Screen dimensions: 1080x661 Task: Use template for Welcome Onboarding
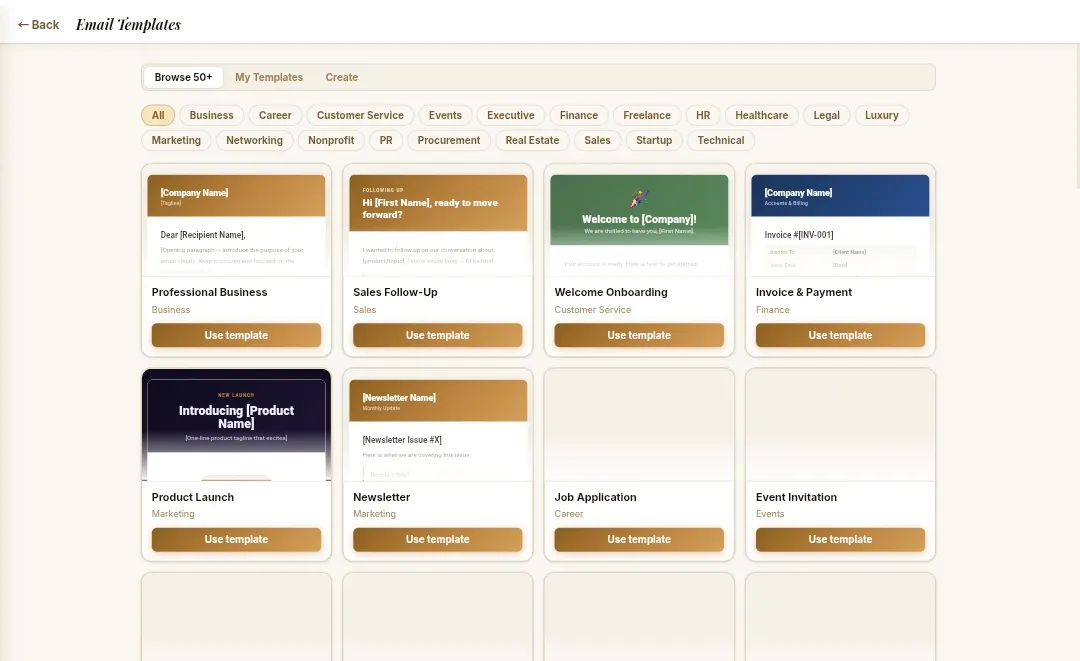point(639,335)
